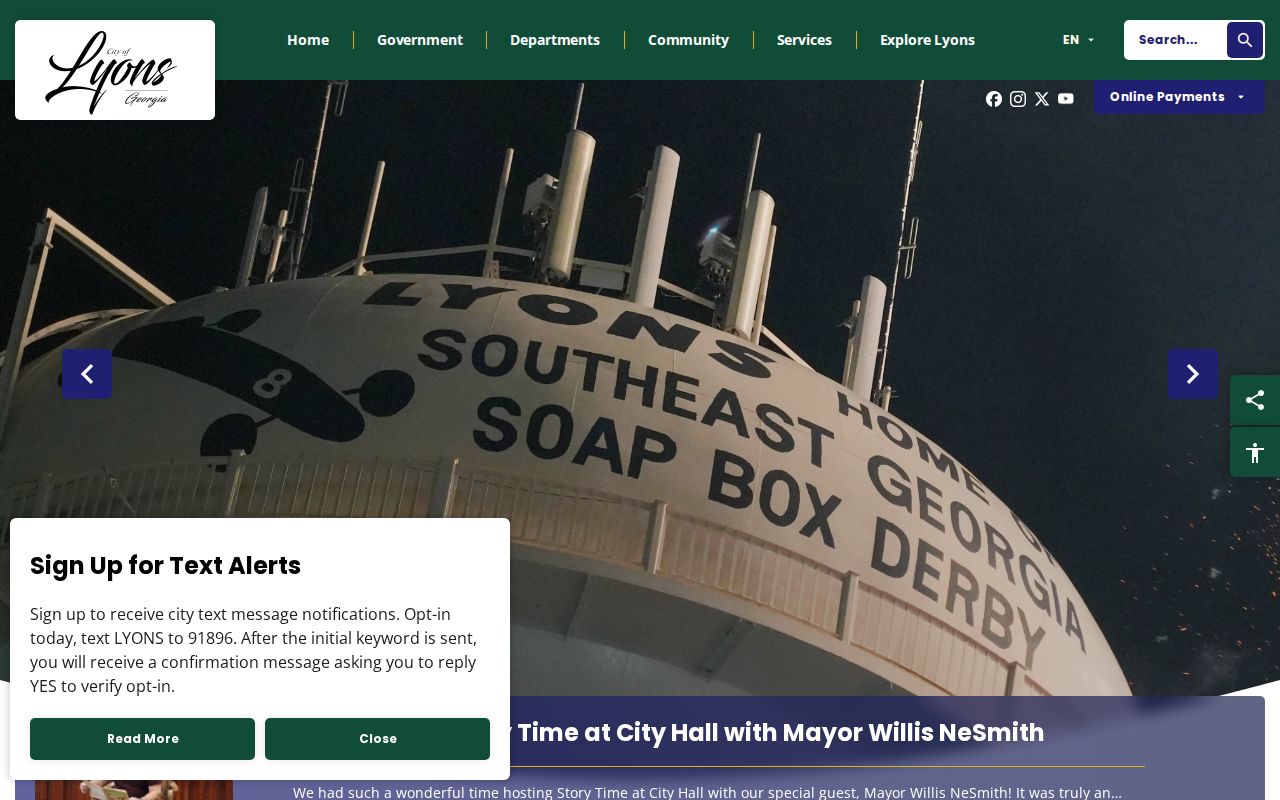Open the Home menu item

click(x=308, y=40)
